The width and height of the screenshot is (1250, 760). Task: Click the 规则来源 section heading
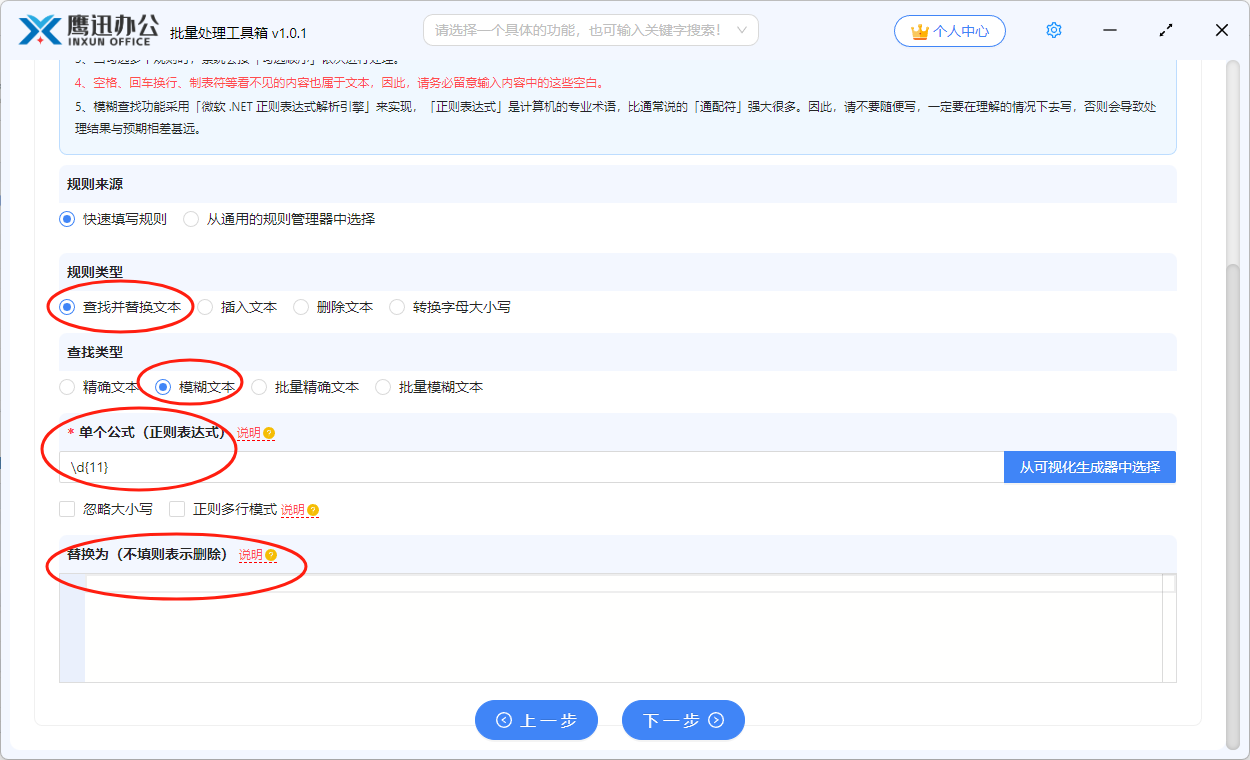pos(95,185)
